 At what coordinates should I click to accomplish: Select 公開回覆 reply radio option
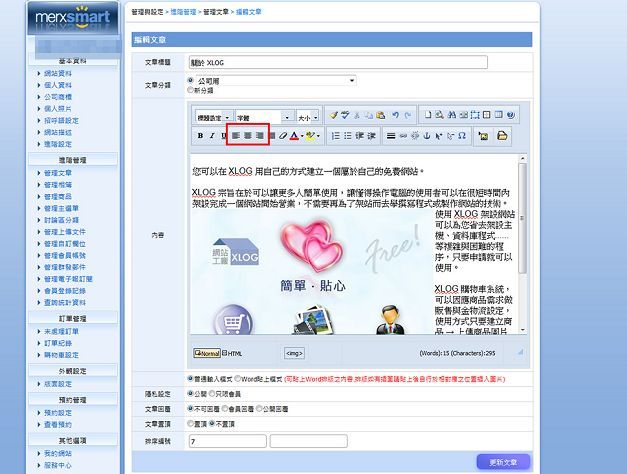(259, 408)
